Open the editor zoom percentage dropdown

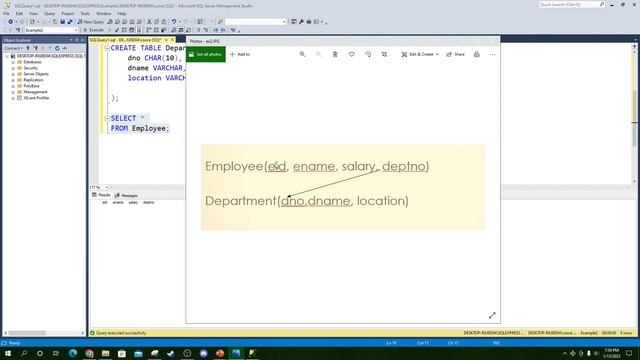coord(107,187)
